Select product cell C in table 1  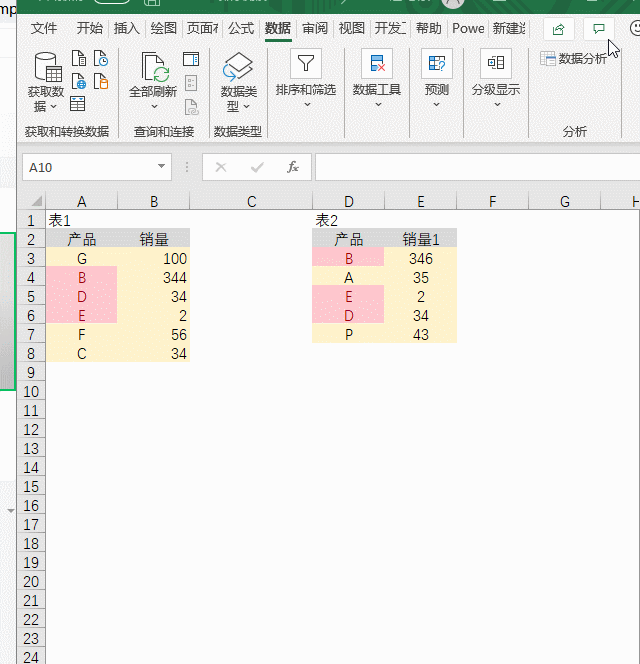click(81, 354)
